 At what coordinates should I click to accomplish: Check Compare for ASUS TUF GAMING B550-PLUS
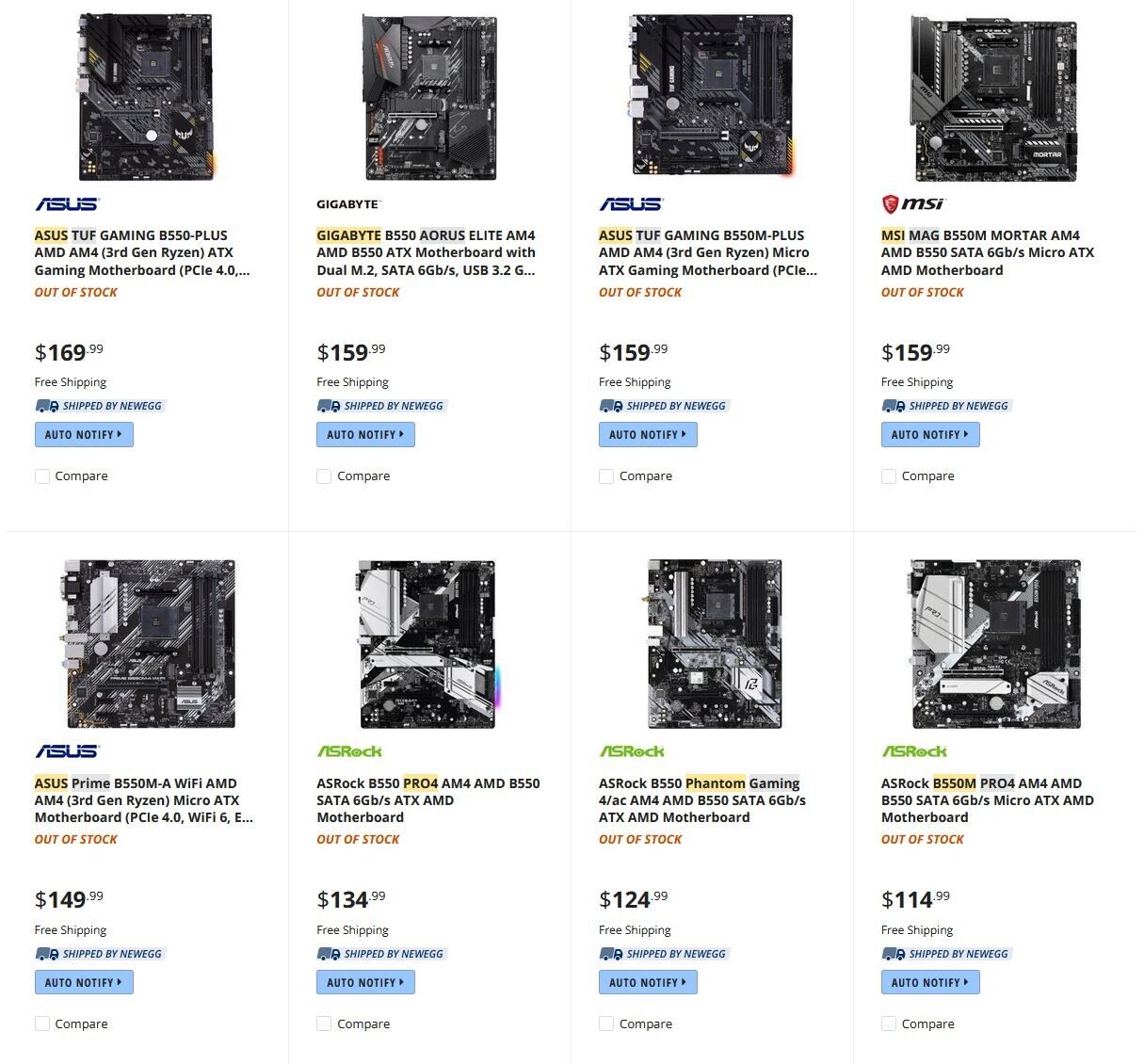(x=42, y=476)
